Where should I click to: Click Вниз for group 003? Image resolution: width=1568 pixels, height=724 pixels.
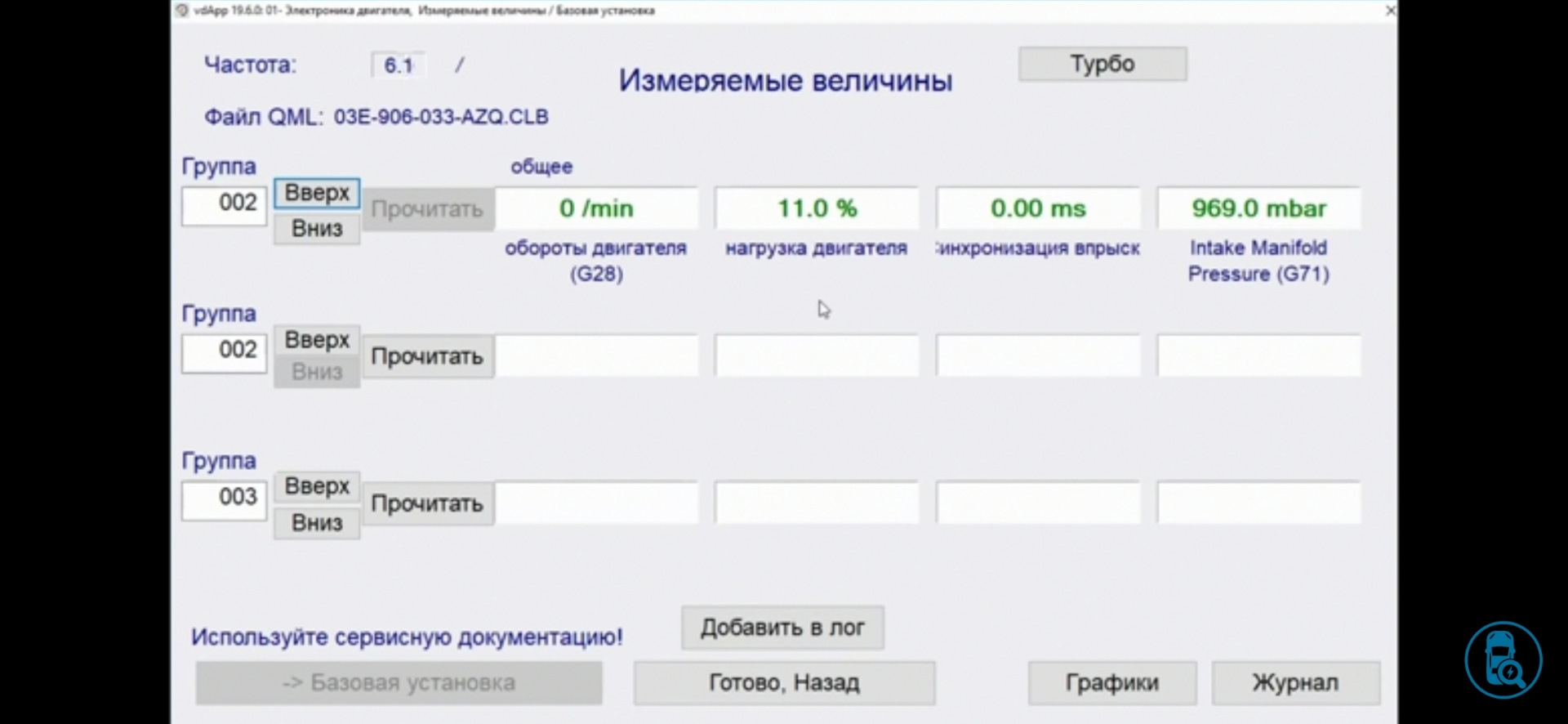pyautogui.click(x=317, y=523)
